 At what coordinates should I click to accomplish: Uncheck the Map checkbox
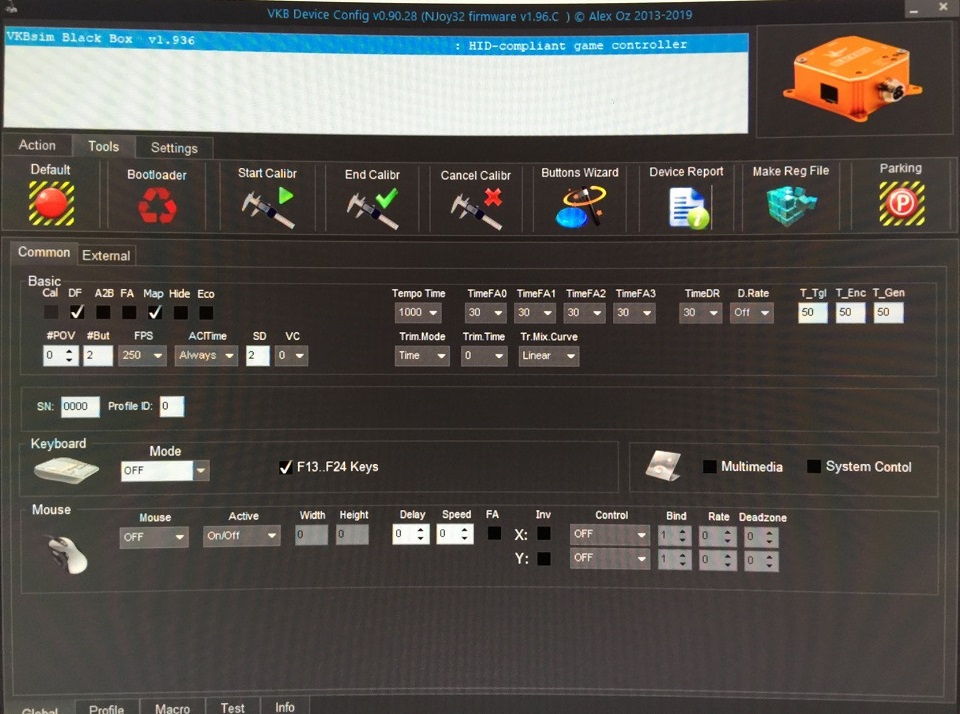pyautogui.click(x=155, y=312)
